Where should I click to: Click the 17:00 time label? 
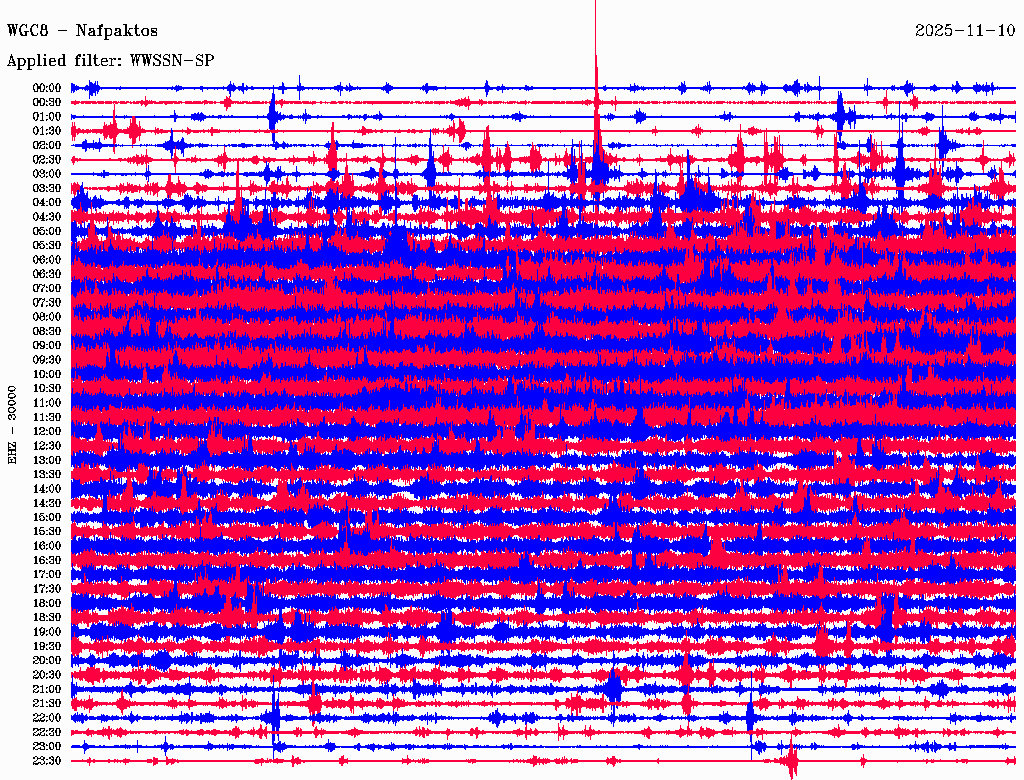(47, 575)
